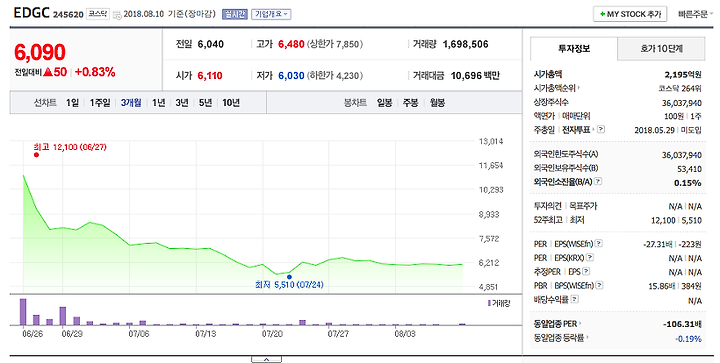Click the 실시간 button
Viewport: 720px width, 363px height.
[235, 14]
